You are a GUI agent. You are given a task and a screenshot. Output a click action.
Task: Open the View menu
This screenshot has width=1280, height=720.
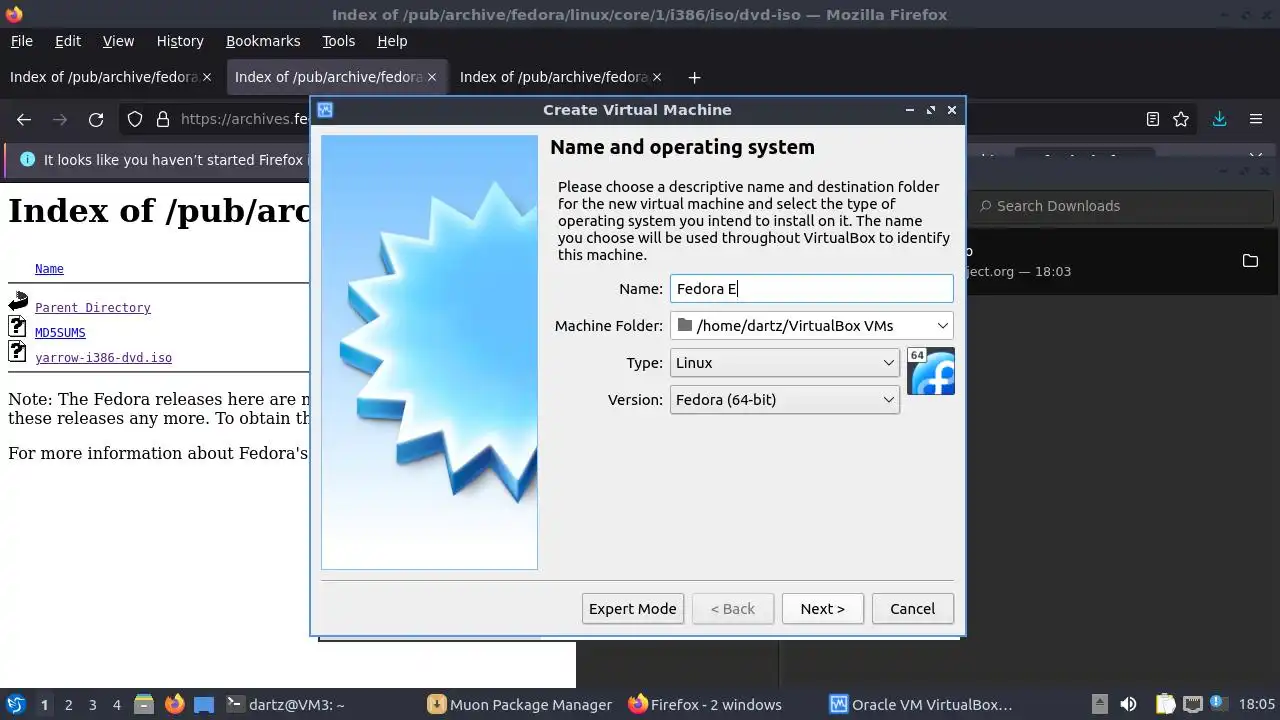click(118, 41)
